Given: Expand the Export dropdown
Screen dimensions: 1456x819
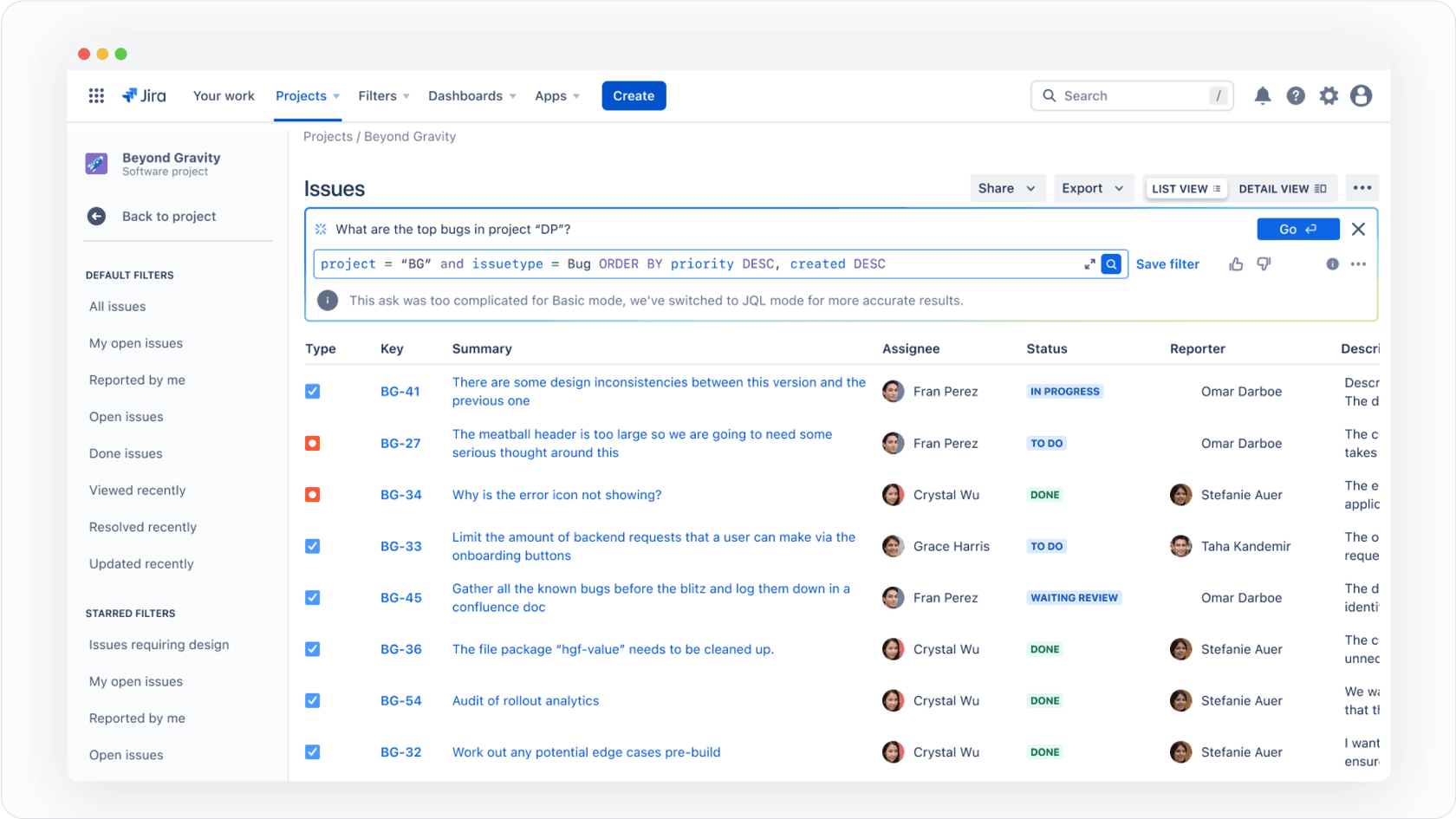Looking at the screenshot, I should pyautogui.click(x=1092, y=188).
